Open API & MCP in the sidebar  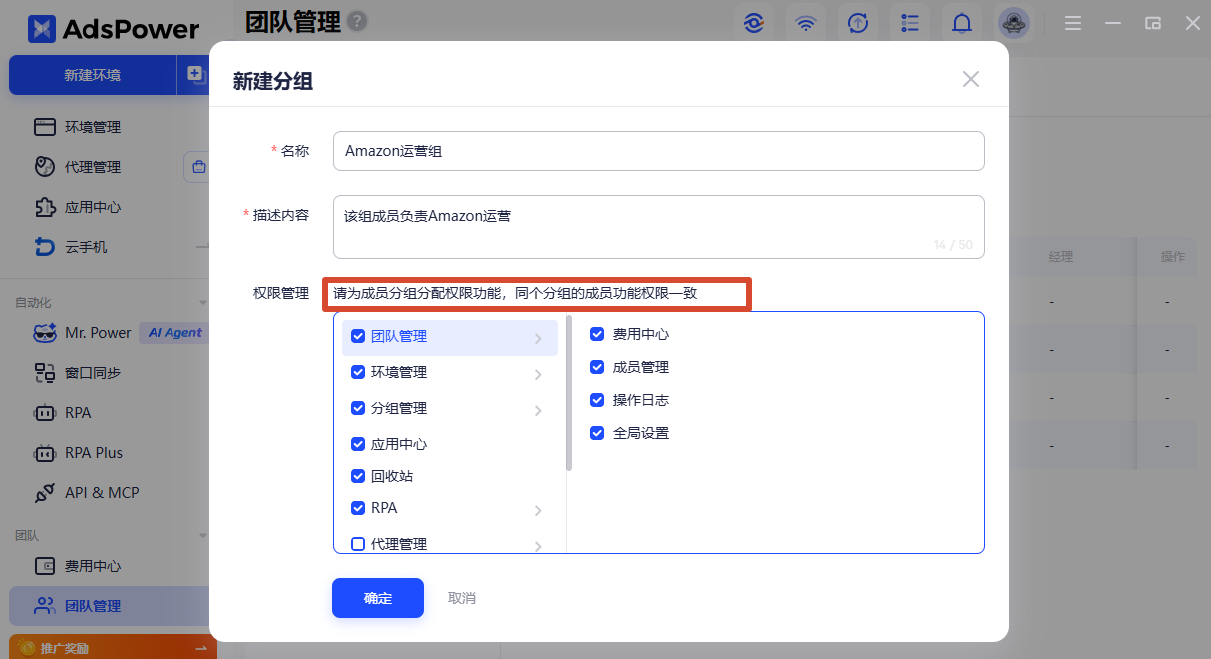(x=102, y=493)
